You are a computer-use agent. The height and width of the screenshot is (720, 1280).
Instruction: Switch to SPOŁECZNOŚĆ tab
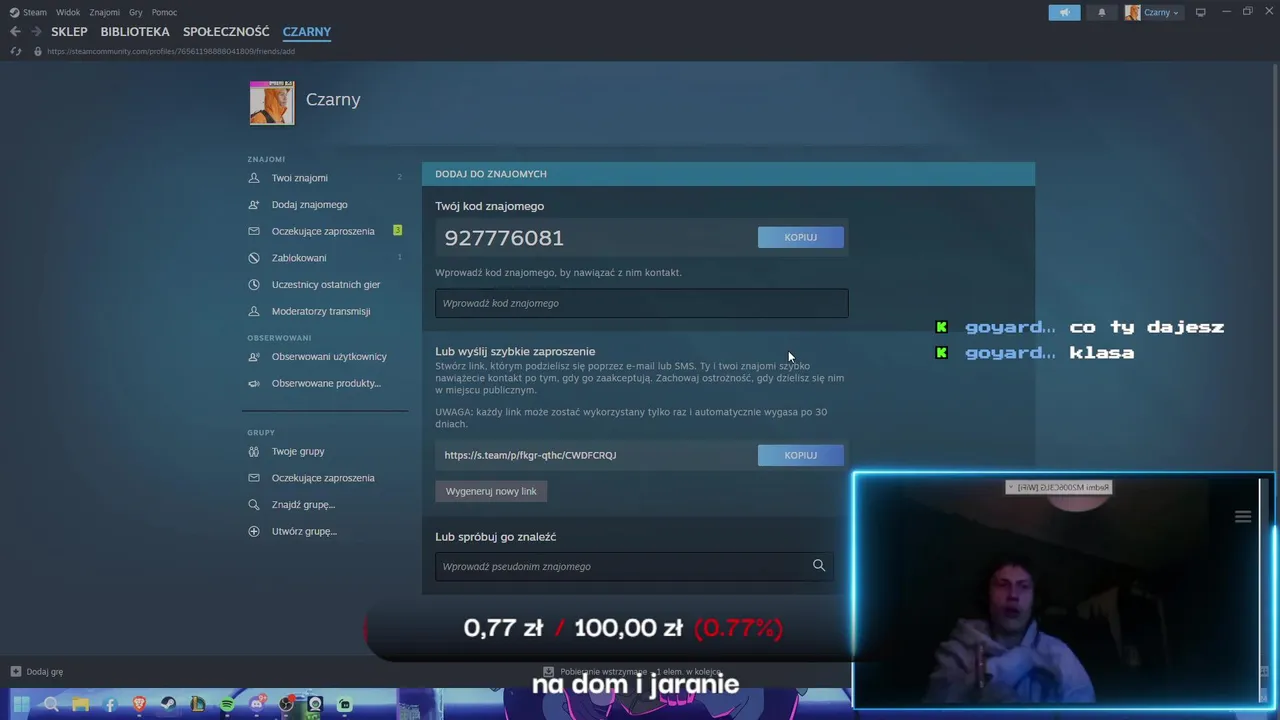point(226,31)
